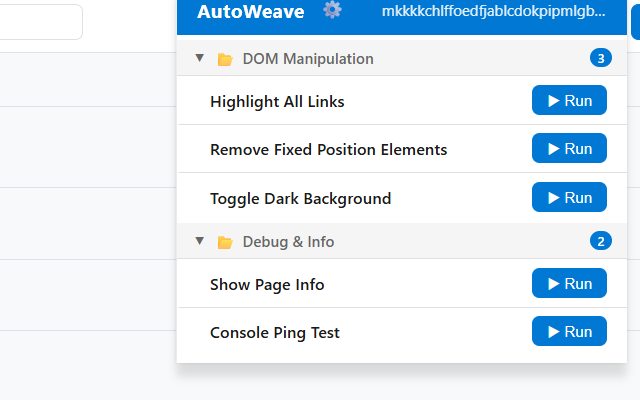The image size is (640, 400).
Task: Click the DOM Manipulation folder name
Action: tap(308, 59)
